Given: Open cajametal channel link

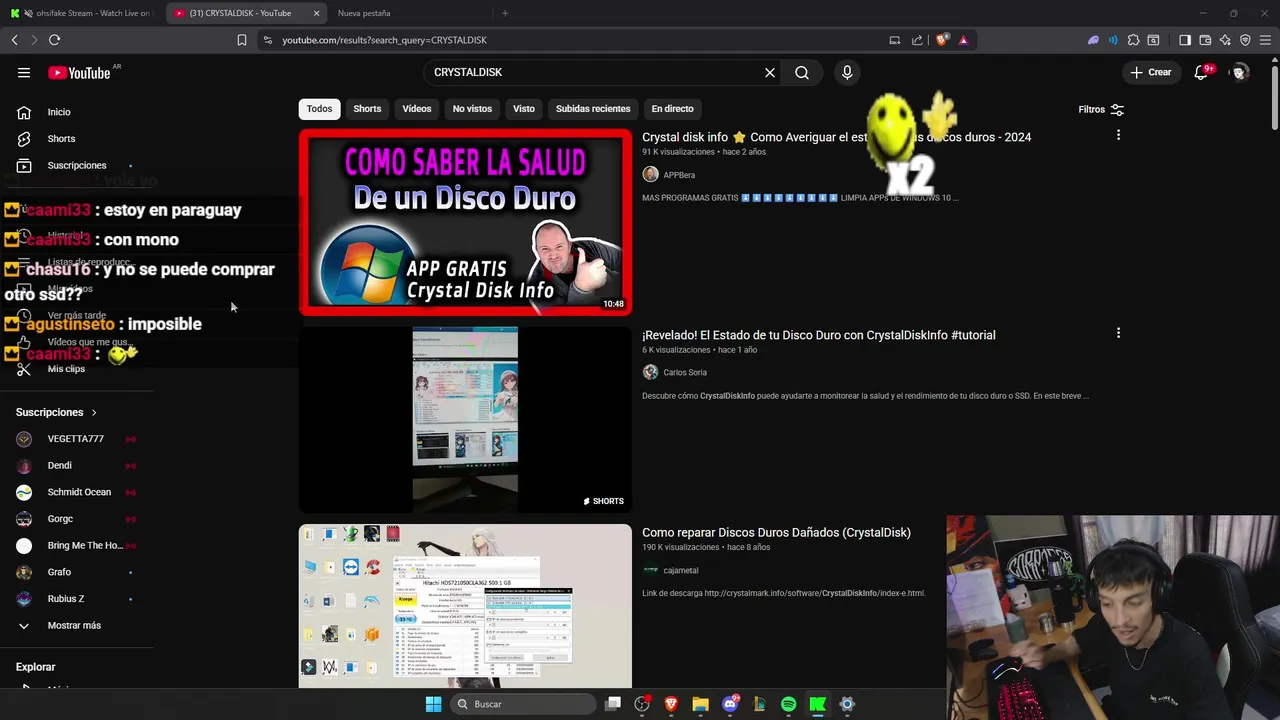Looking at the screenshot, I should [x=681, y=570].
